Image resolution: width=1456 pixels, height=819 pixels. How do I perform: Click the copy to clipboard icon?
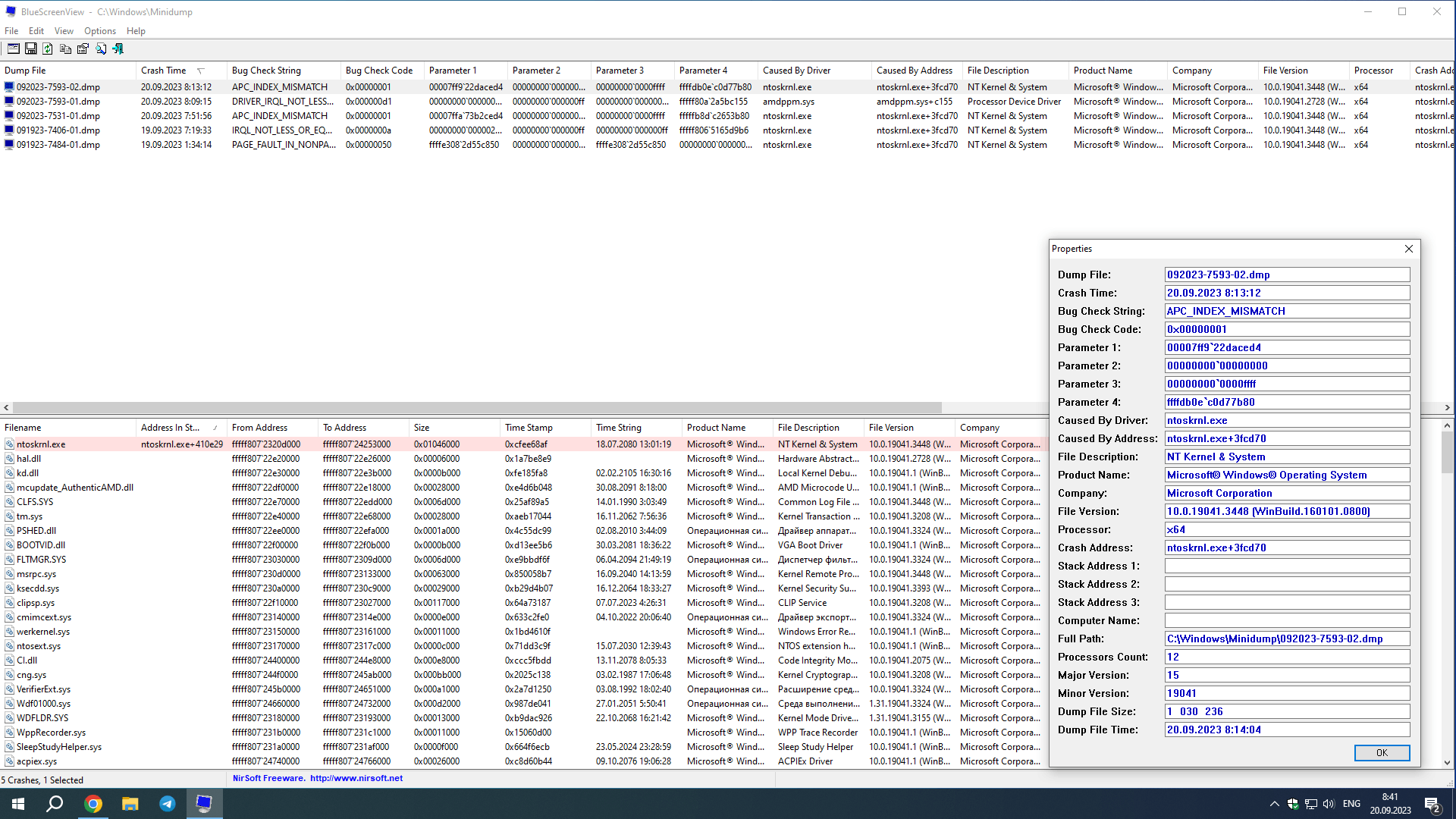(x=65, y=48)
